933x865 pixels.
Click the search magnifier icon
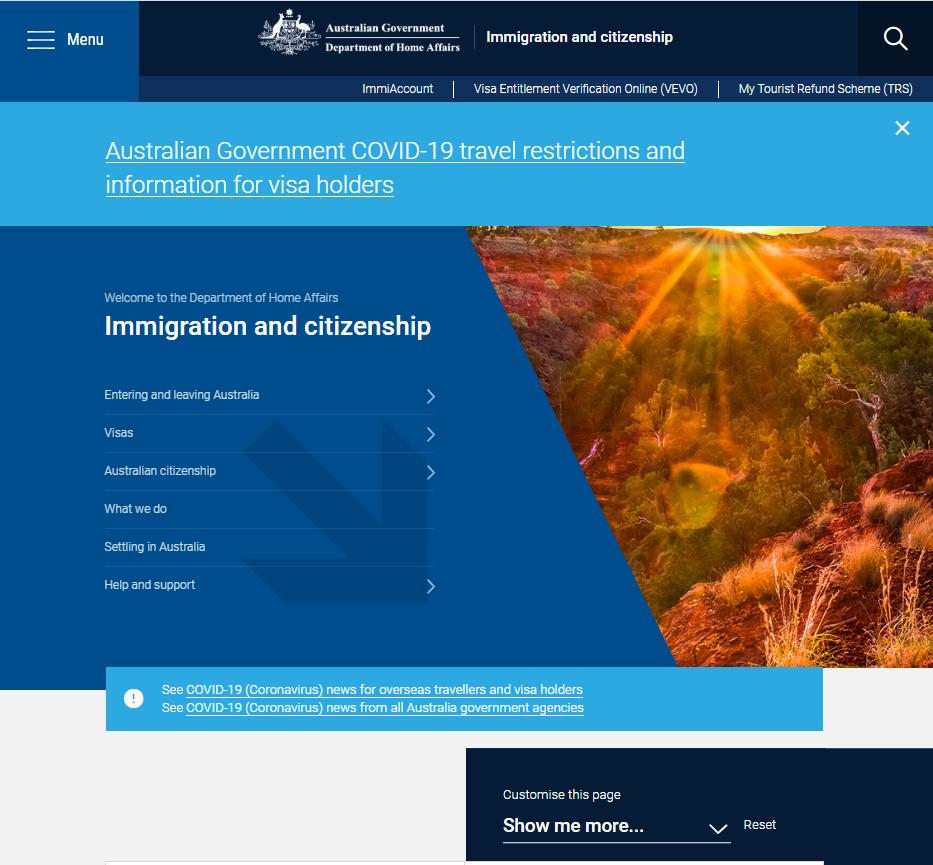pyautogui.click(x=895, y=38)
